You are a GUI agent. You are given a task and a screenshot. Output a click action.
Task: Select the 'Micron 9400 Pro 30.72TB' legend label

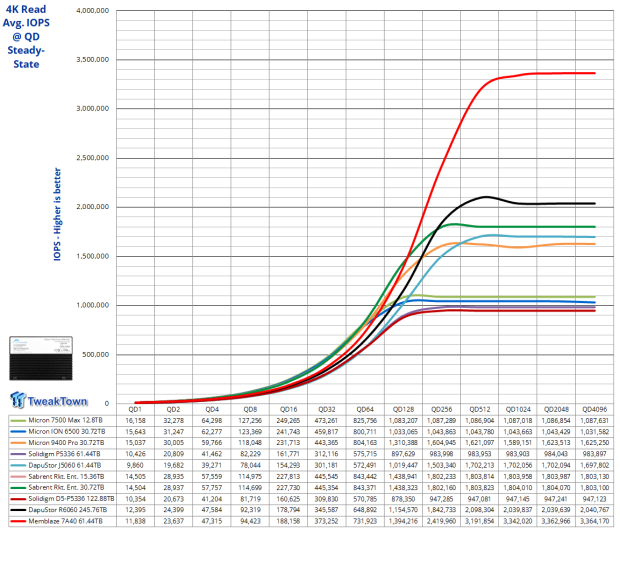click(x=66, y=443)
